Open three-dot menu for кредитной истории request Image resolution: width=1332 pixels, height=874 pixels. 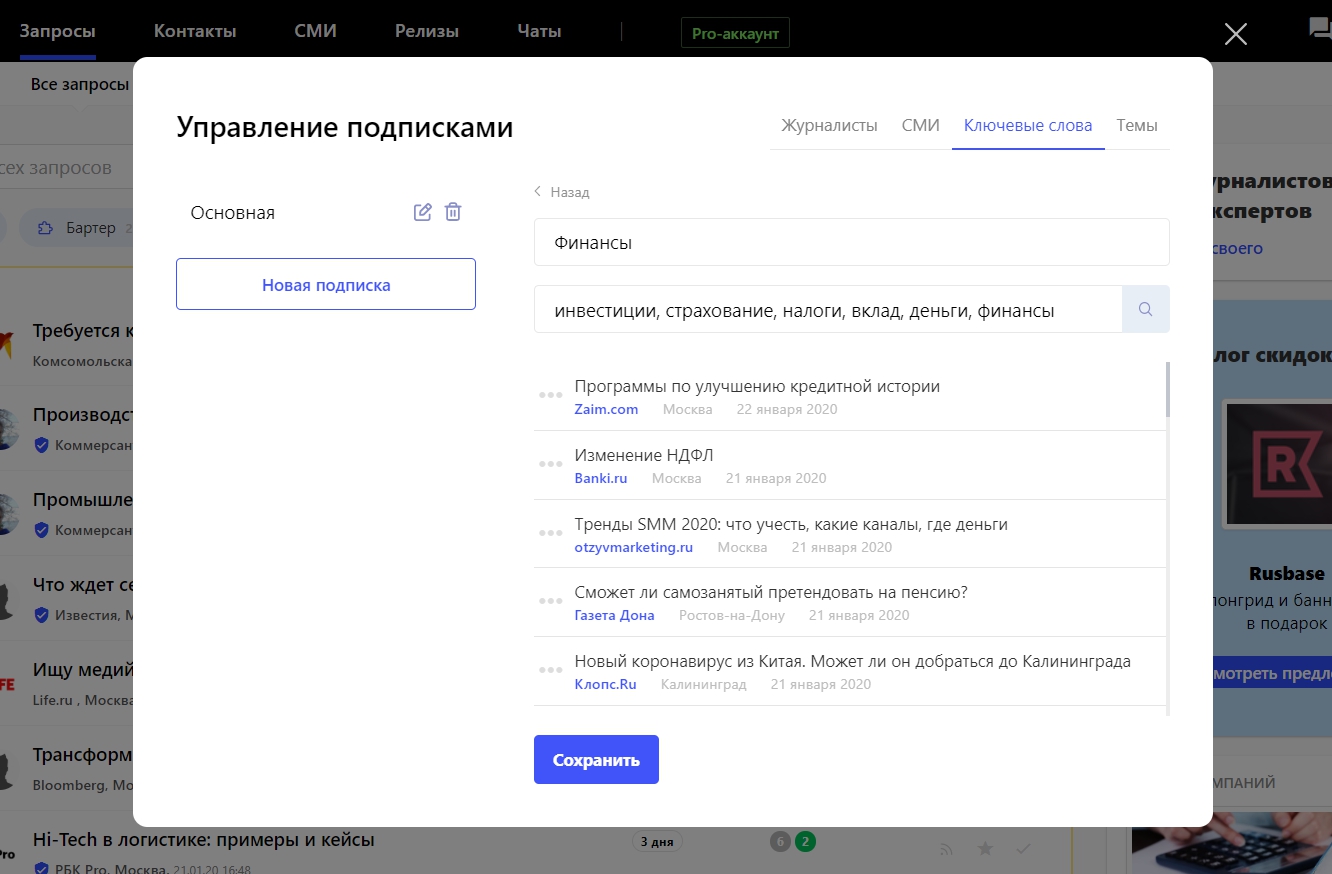click(550, 395)
